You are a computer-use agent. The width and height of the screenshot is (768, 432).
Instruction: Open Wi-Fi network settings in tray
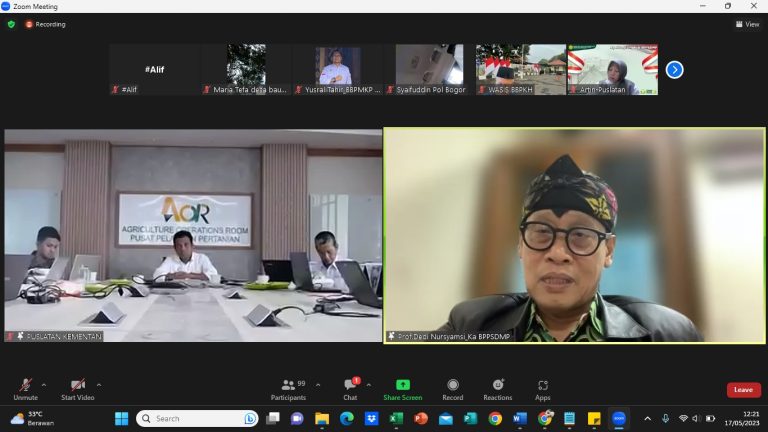pos(683,418)
